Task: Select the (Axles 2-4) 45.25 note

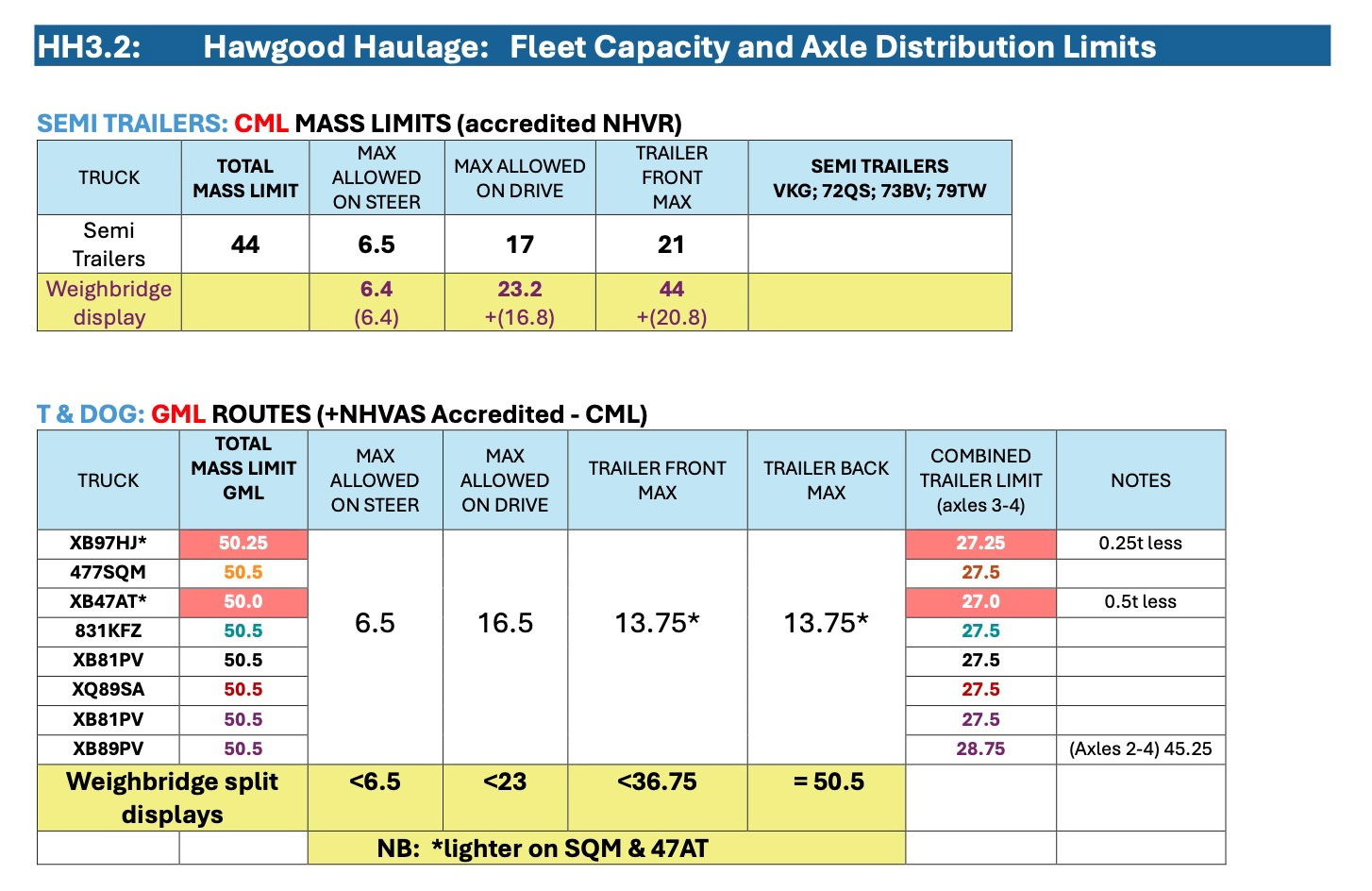Action: (x=1141, y=749)
